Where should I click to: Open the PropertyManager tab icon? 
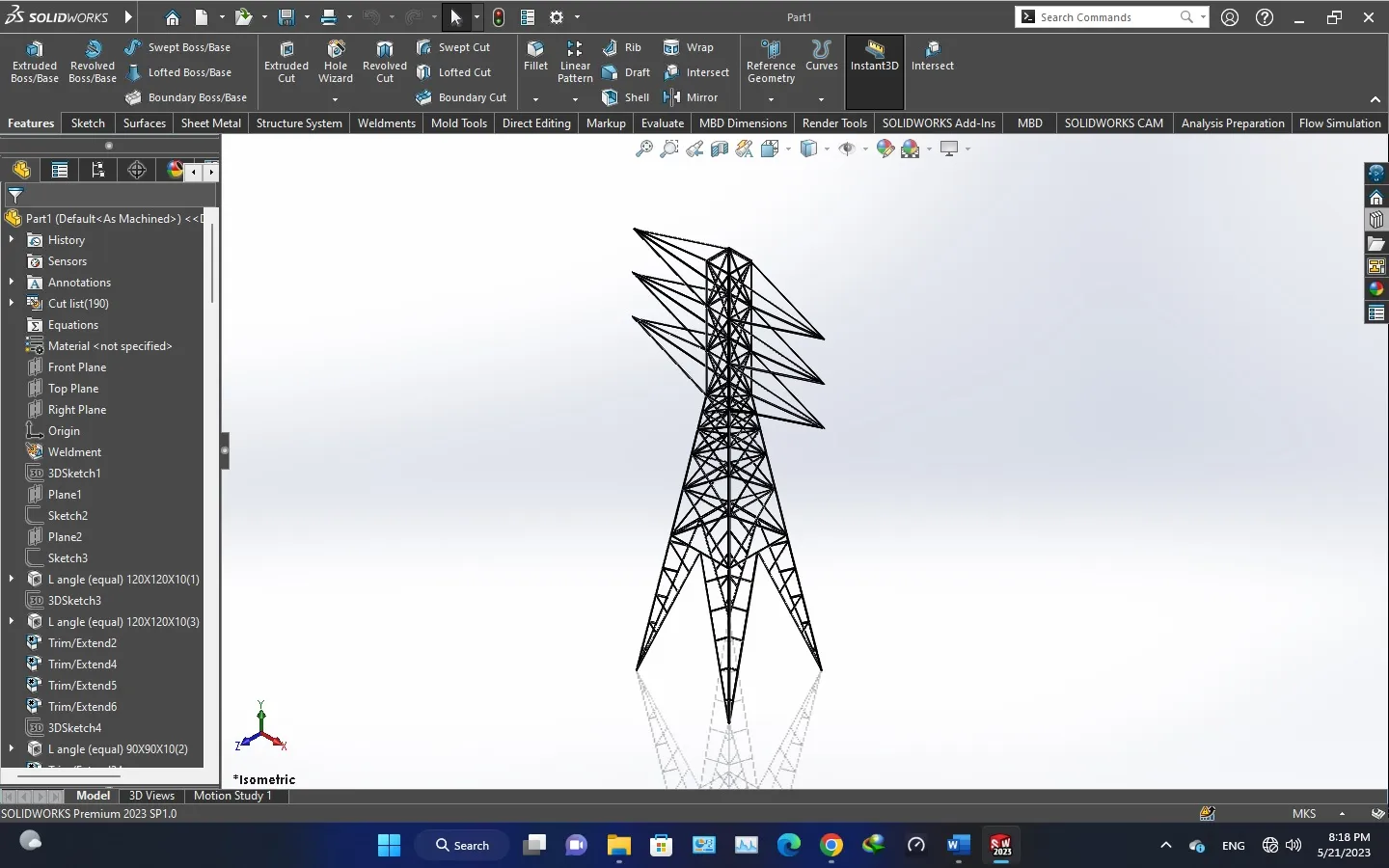[60, 171]
